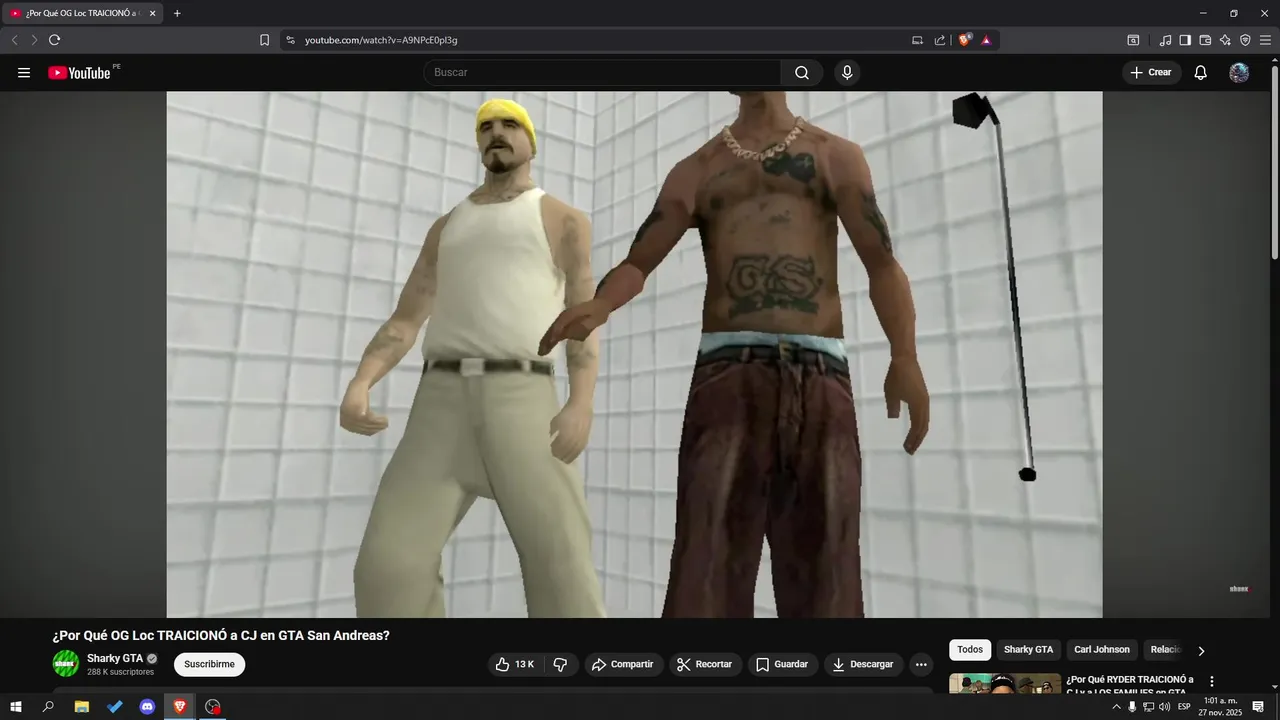Select the OG Loc YouTube tab

pos(83,14)
